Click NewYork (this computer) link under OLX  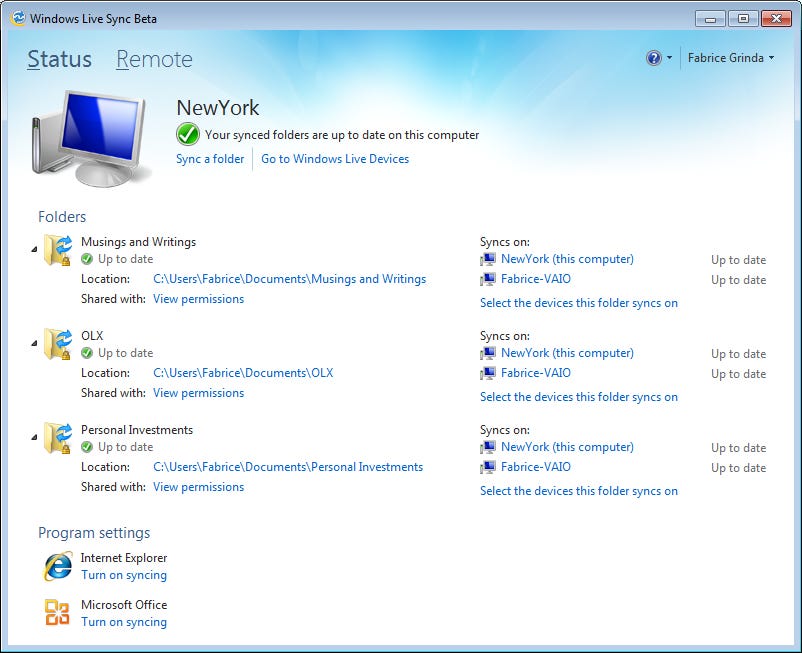point(567,353)
